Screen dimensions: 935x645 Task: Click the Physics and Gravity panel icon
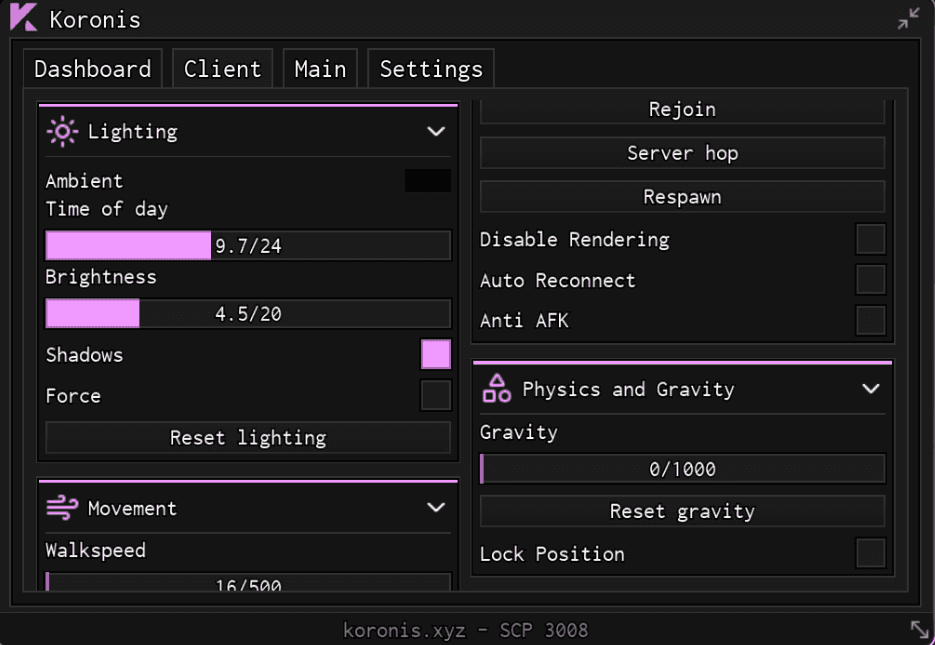pos(497,388)
